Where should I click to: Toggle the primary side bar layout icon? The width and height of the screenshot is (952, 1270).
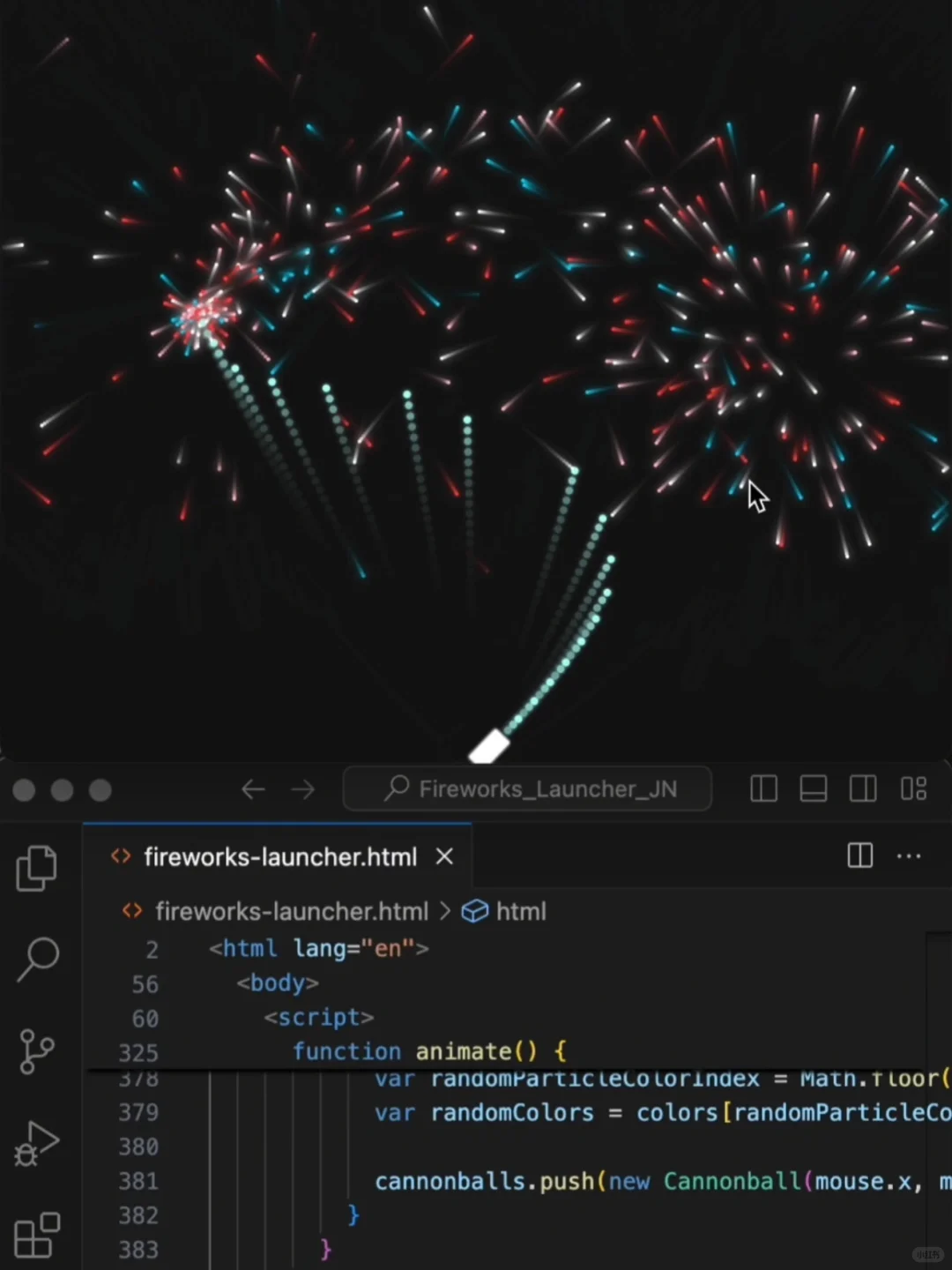click(763, 788)
